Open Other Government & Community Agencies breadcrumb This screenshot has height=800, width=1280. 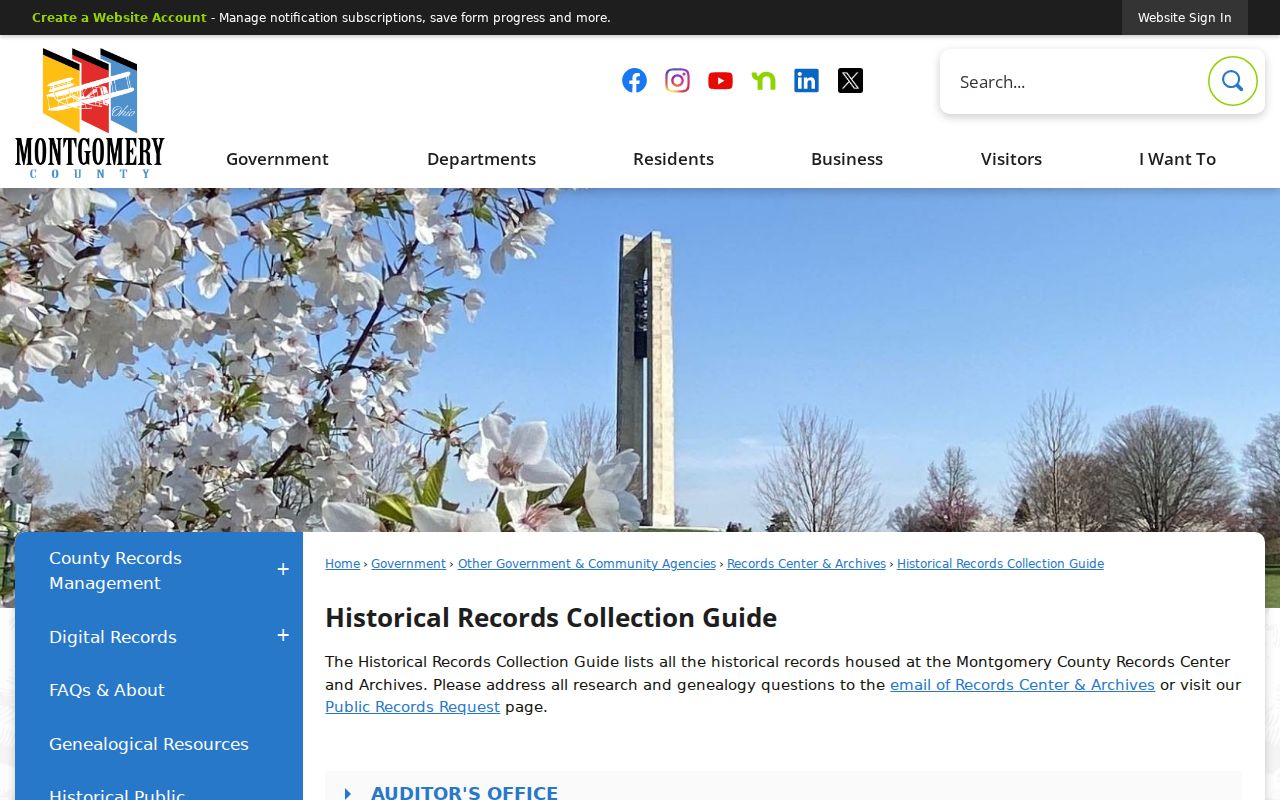[587, 564]
